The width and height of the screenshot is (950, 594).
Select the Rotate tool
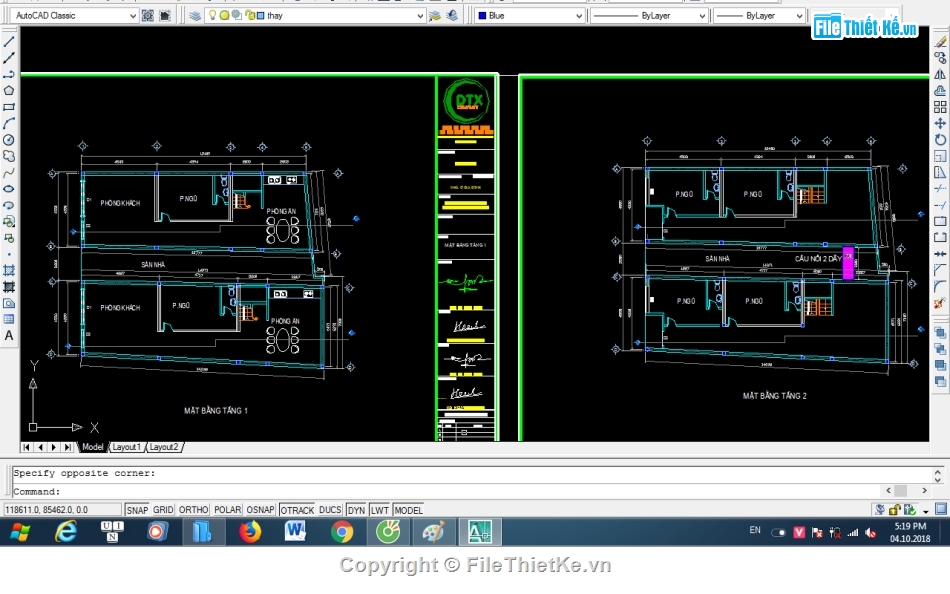[940, 140]
